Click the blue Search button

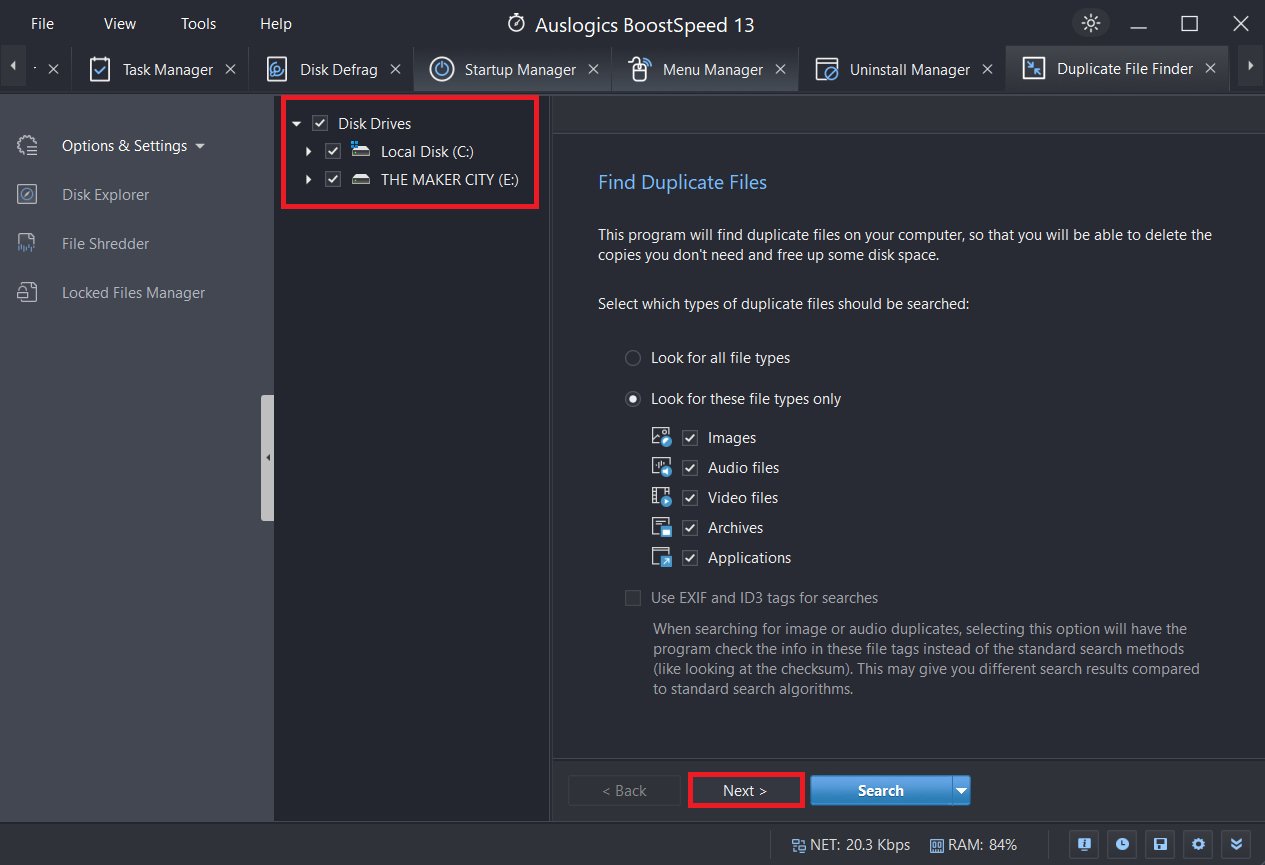(880, 790)
